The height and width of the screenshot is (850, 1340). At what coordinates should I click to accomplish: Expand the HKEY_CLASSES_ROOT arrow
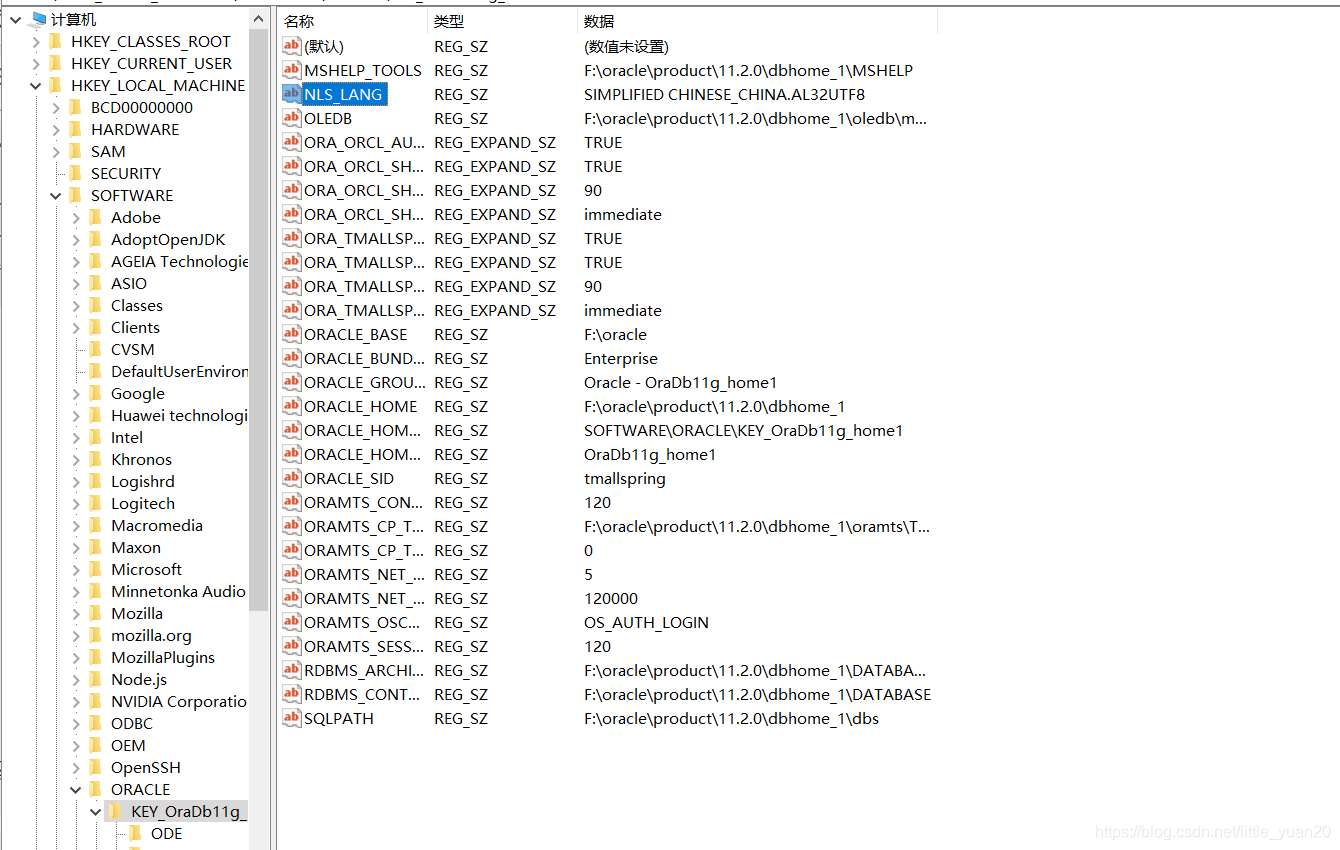36,41
